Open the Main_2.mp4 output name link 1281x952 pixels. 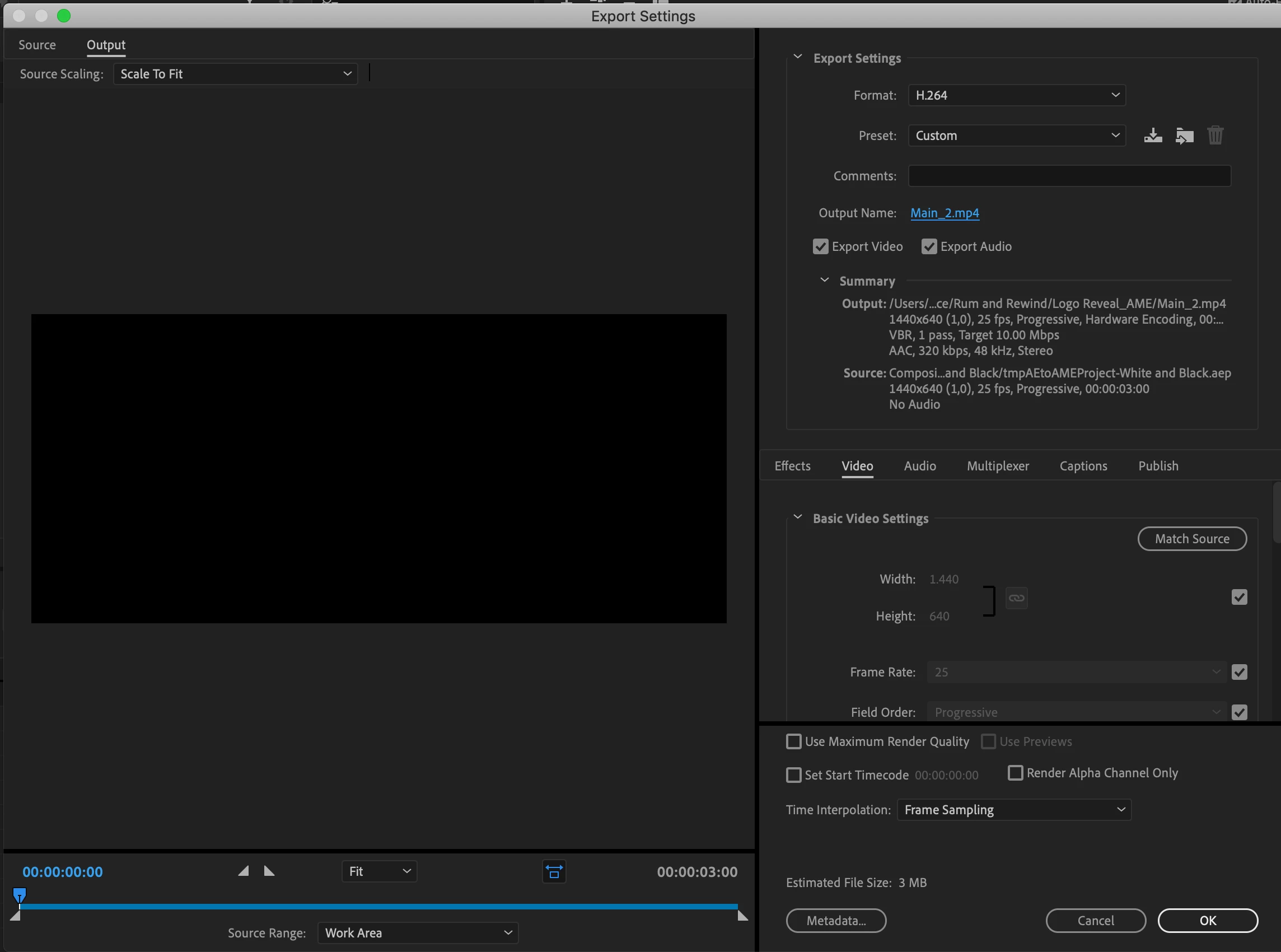tap(945, 213)
